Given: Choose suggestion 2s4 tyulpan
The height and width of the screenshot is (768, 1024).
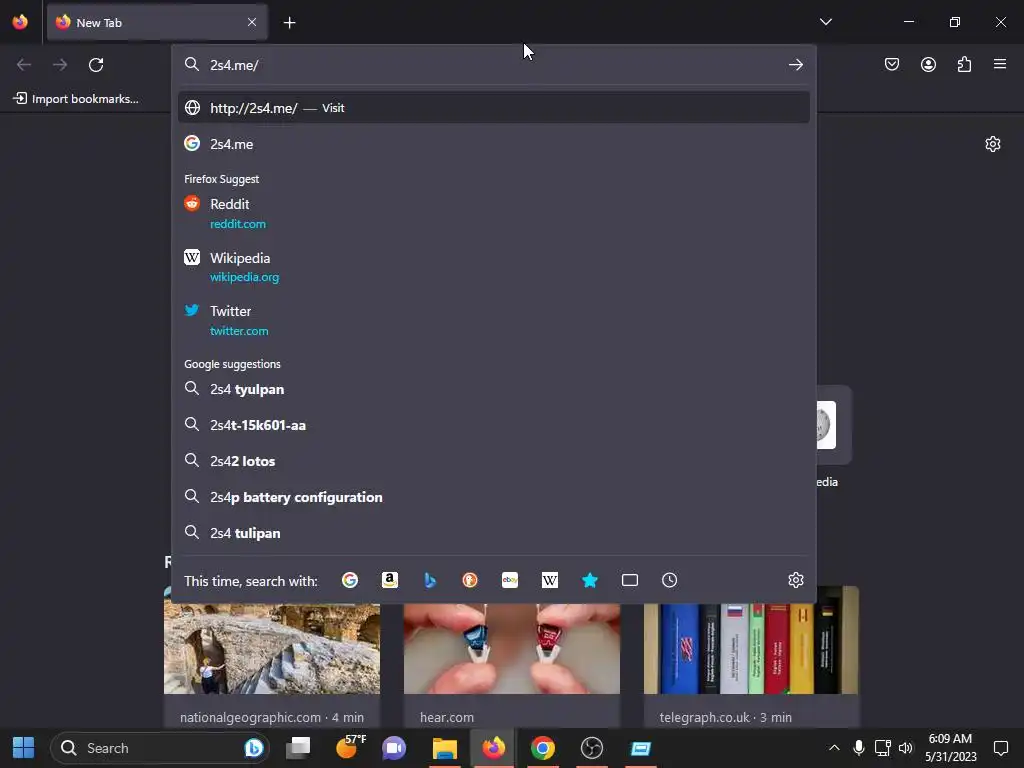Looking at the screenshot, I should (x=494, y=389).
